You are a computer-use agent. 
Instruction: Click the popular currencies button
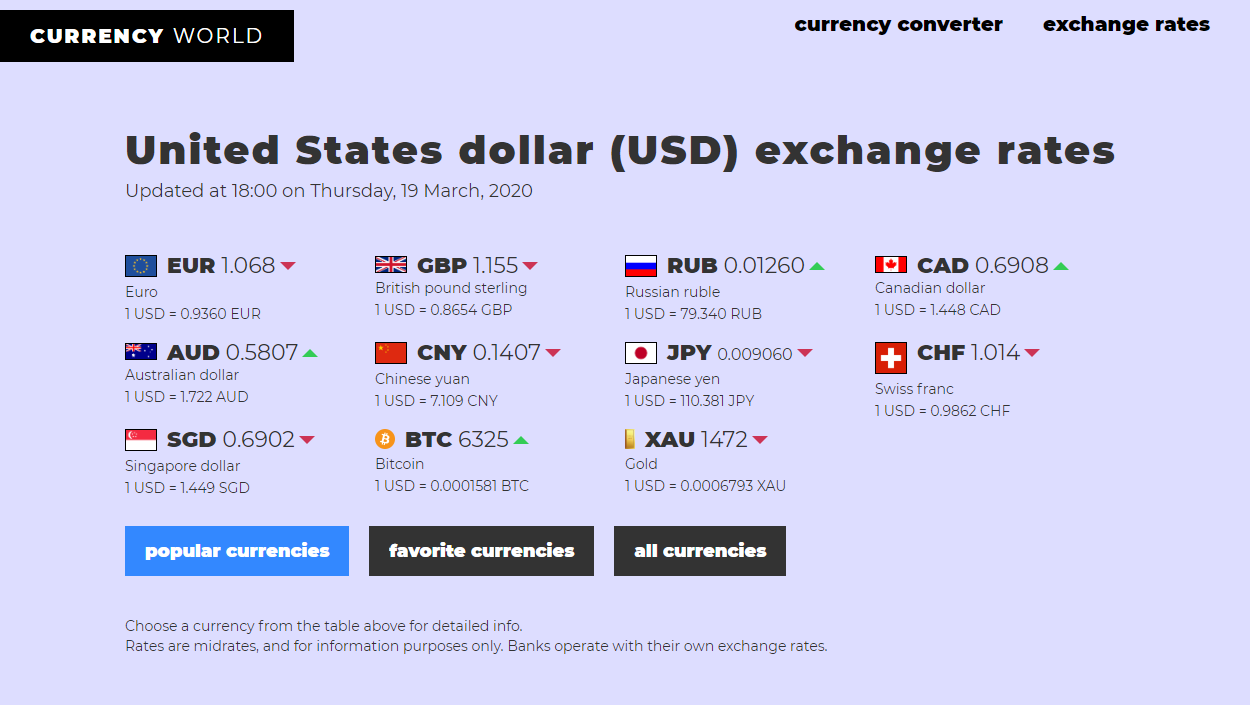[236, 550]
